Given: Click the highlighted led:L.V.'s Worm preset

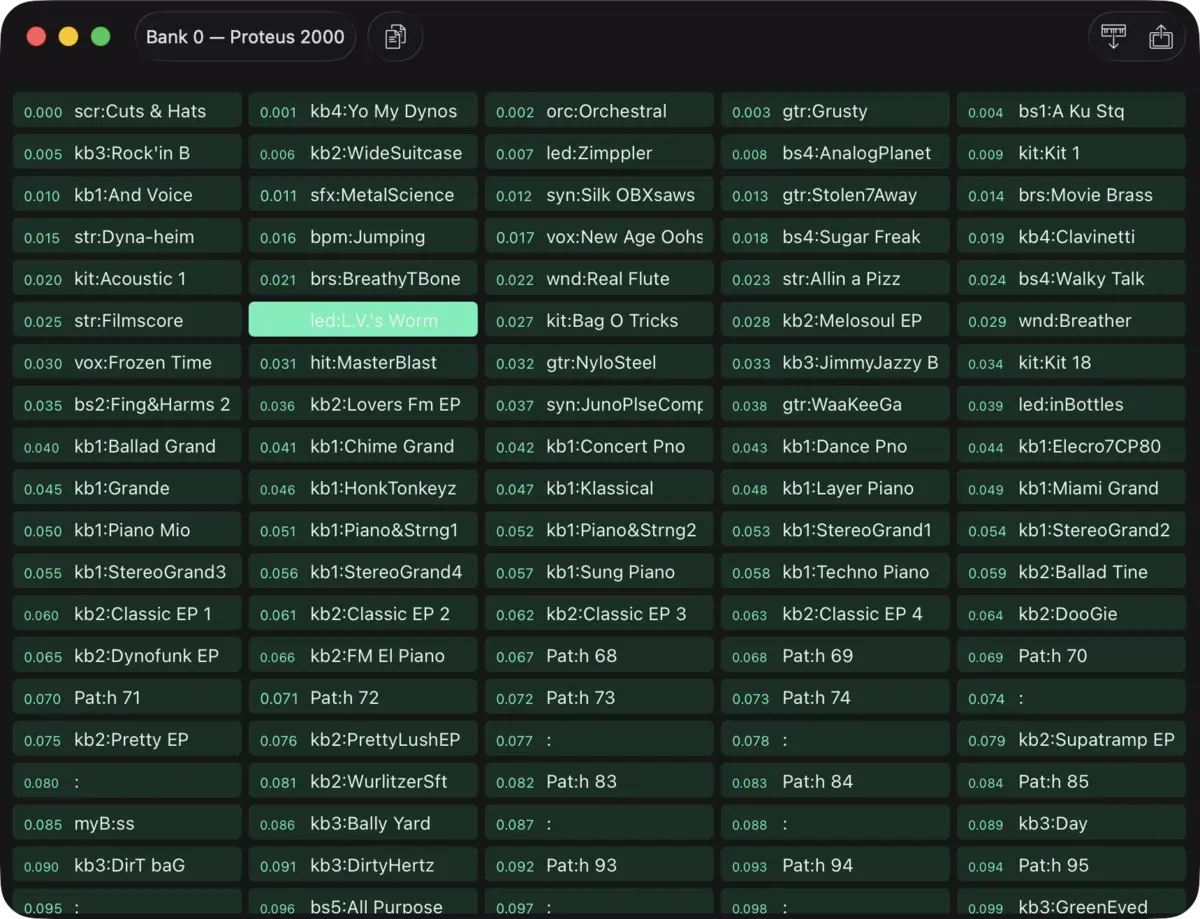Looking at the screenshot, I should (x=363, y=321).
